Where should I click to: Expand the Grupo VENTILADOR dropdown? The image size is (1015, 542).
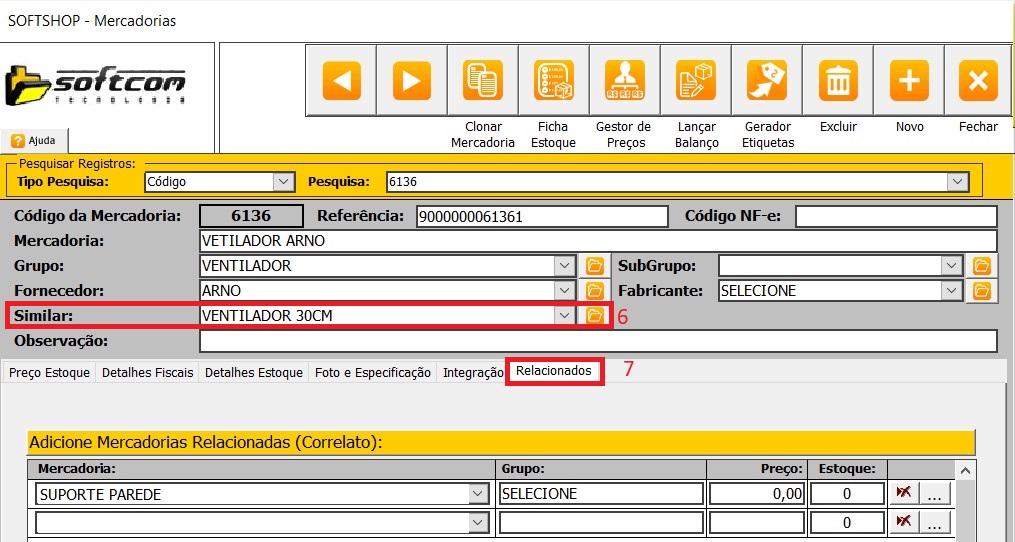click(565, 266)
